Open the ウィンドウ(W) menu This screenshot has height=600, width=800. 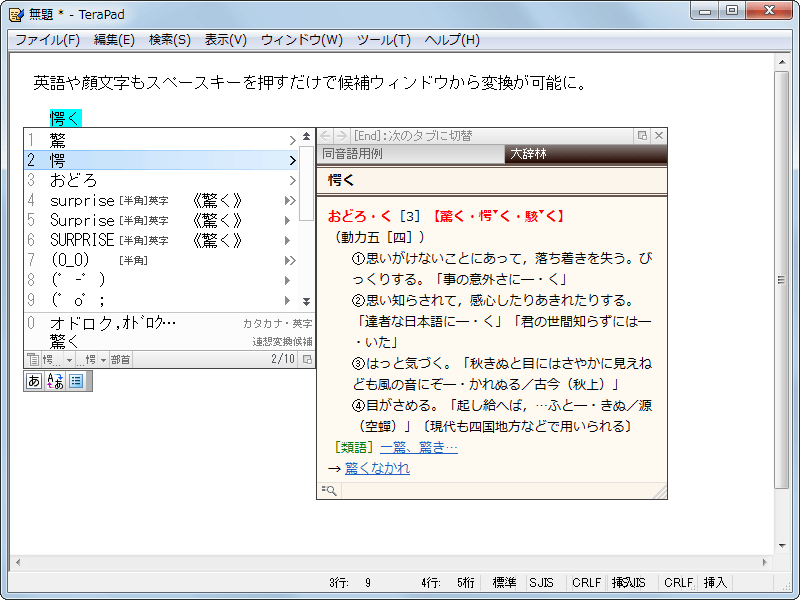(x=302, y=40)
